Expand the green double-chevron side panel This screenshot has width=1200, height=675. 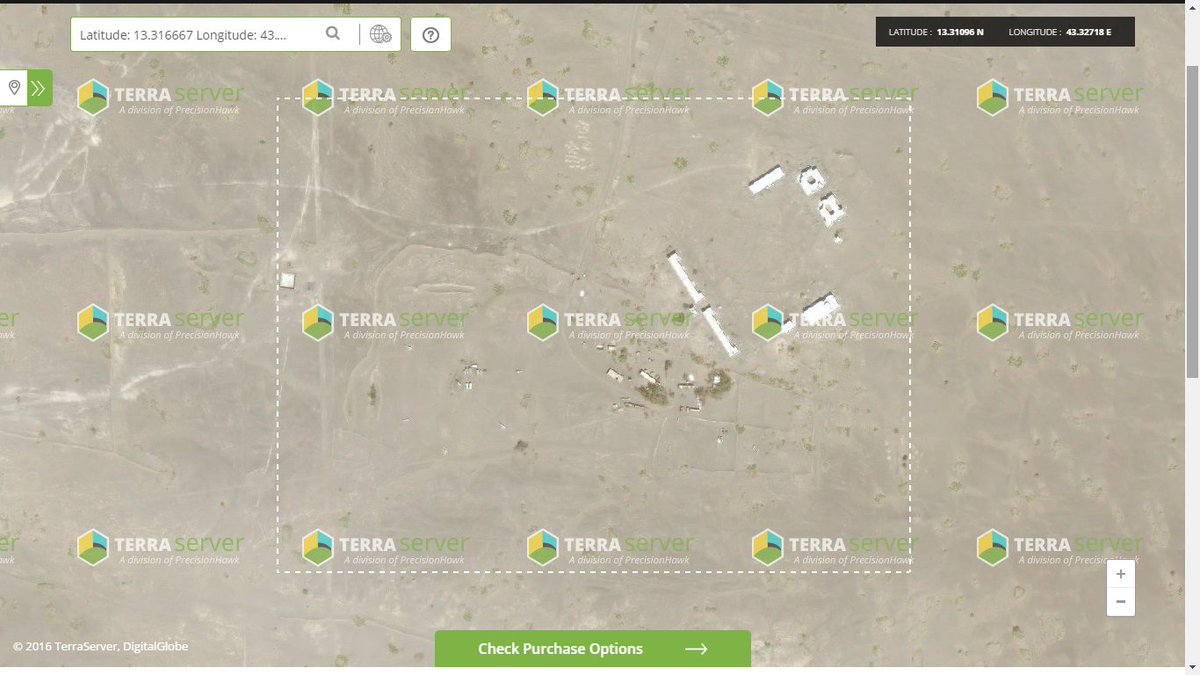[x=39, y=88]
